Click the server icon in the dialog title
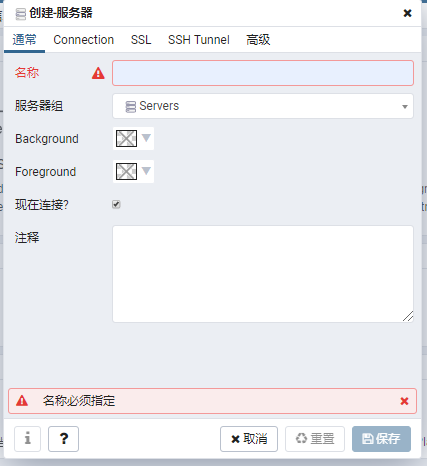 click(21, 14)
